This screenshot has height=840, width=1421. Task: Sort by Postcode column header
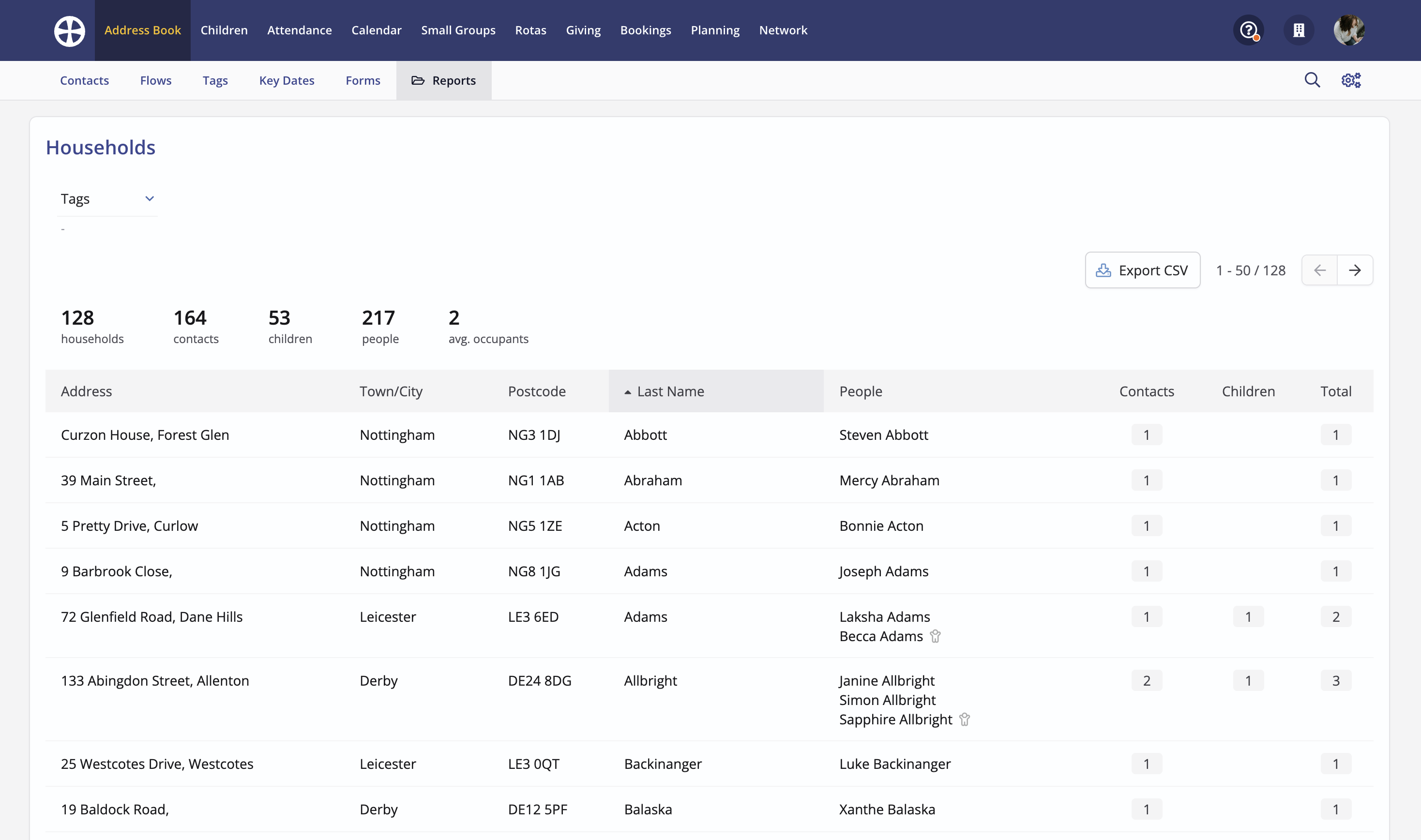click(537, 391)
